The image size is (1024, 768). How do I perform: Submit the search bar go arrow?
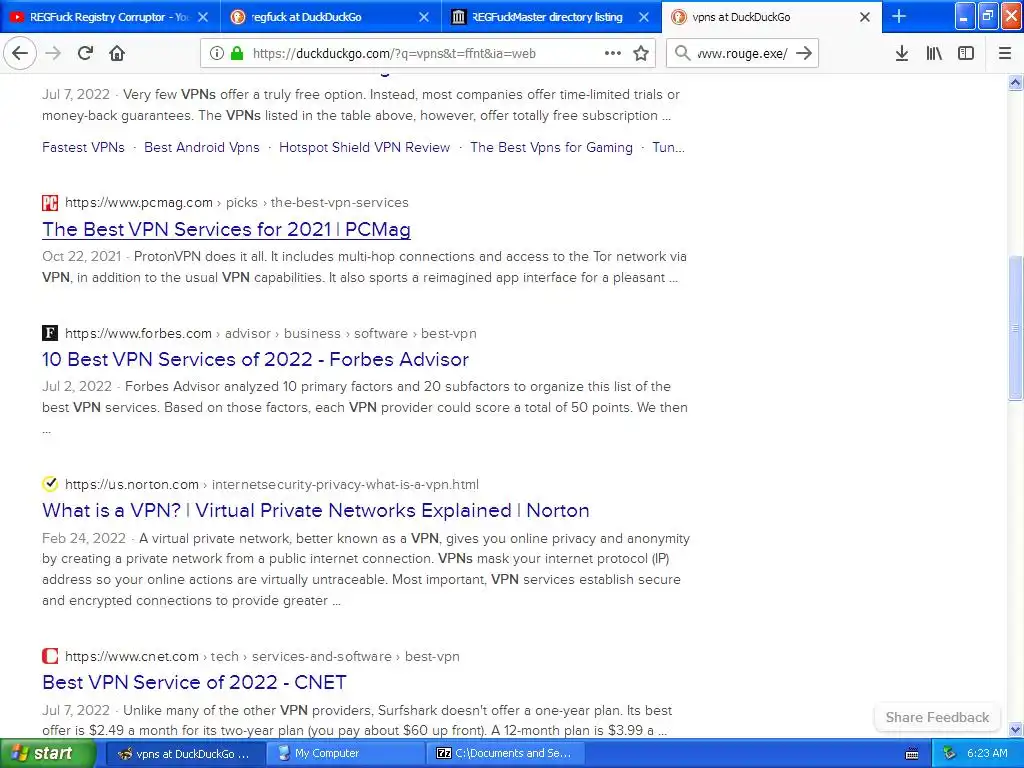[804, 54]
